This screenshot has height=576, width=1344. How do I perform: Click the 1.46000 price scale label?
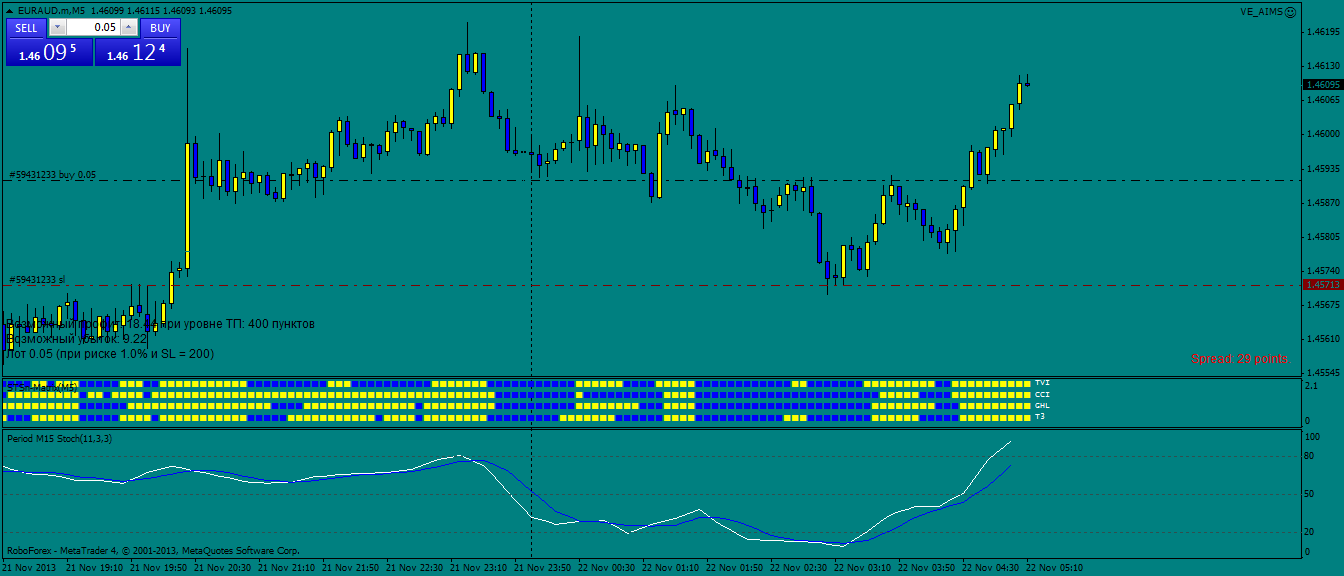1324,134
